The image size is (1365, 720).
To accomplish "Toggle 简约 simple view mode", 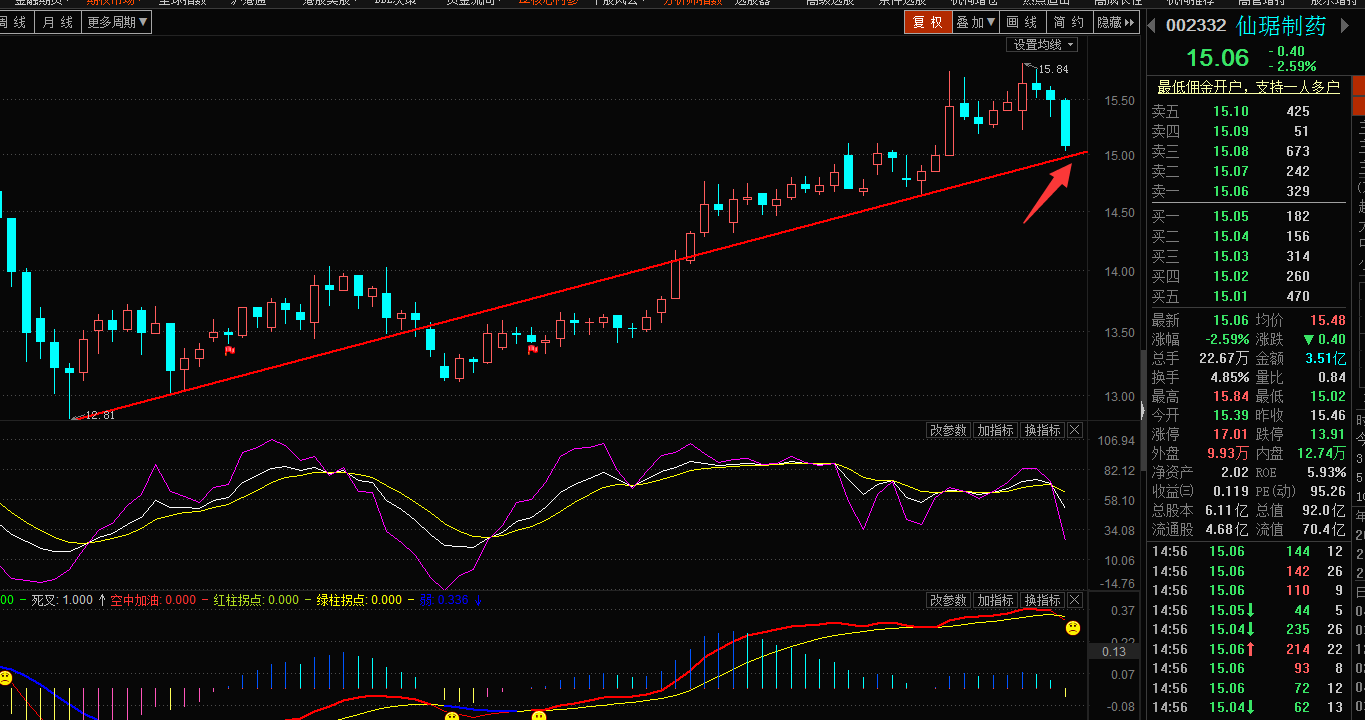I will click(1069, 22).
